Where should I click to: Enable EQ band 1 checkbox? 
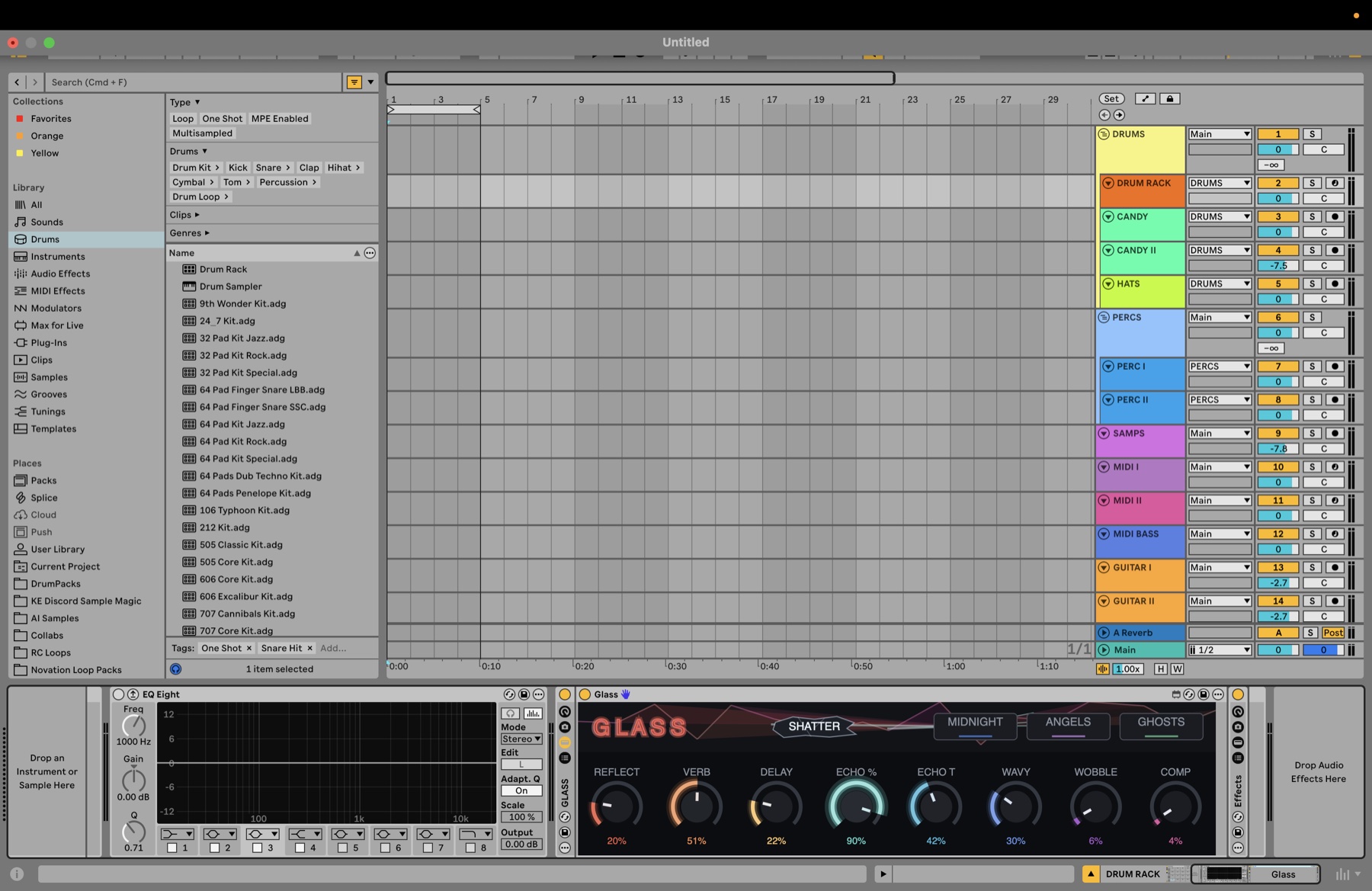coord(172,848)
